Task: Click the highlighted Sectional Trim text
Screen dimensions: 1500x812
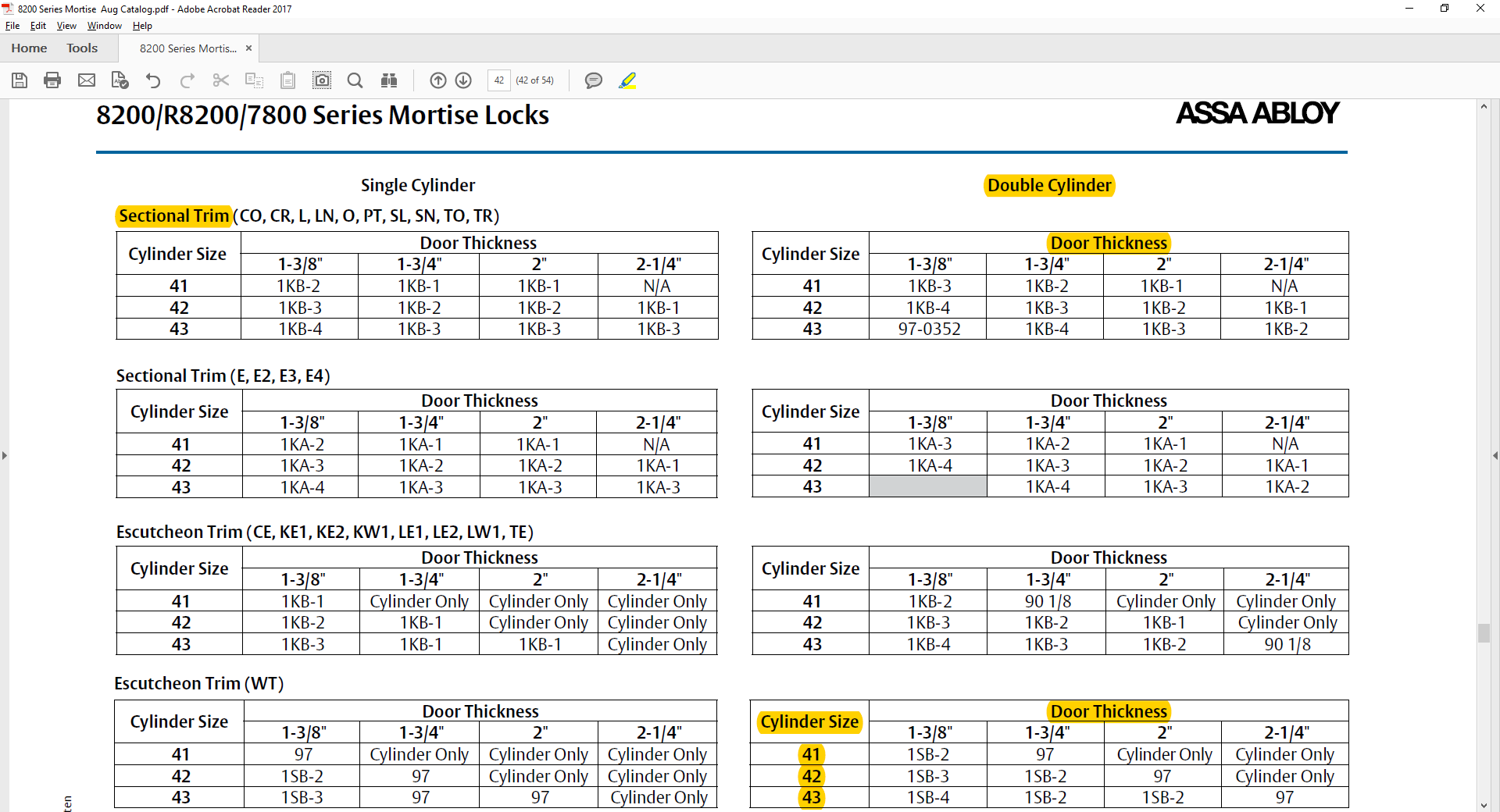Action: 174,215
